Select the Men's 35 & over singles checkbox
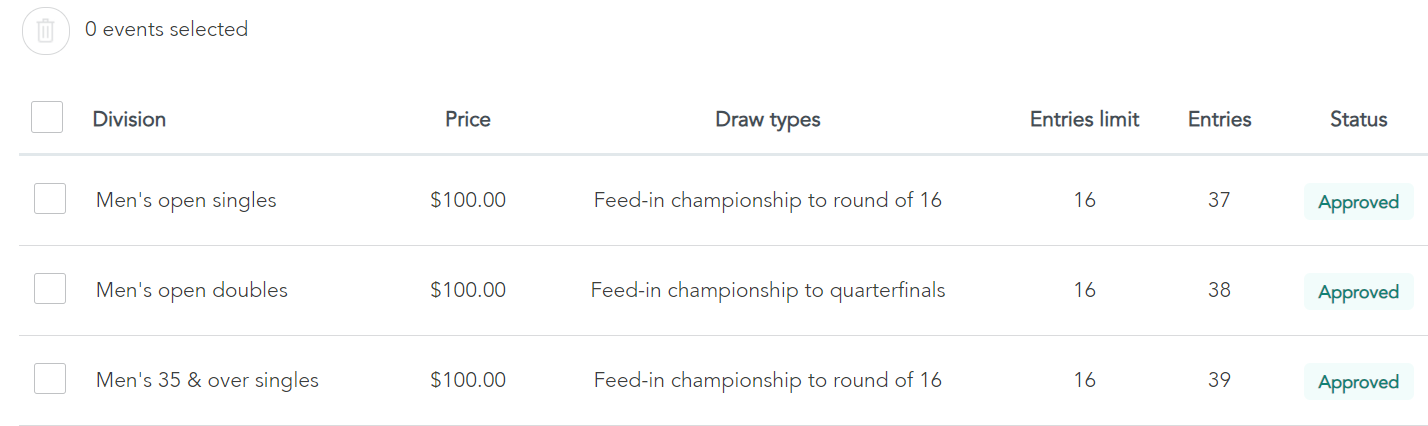1428x426 pixels. pyautogui.click(x=50, y=378)
